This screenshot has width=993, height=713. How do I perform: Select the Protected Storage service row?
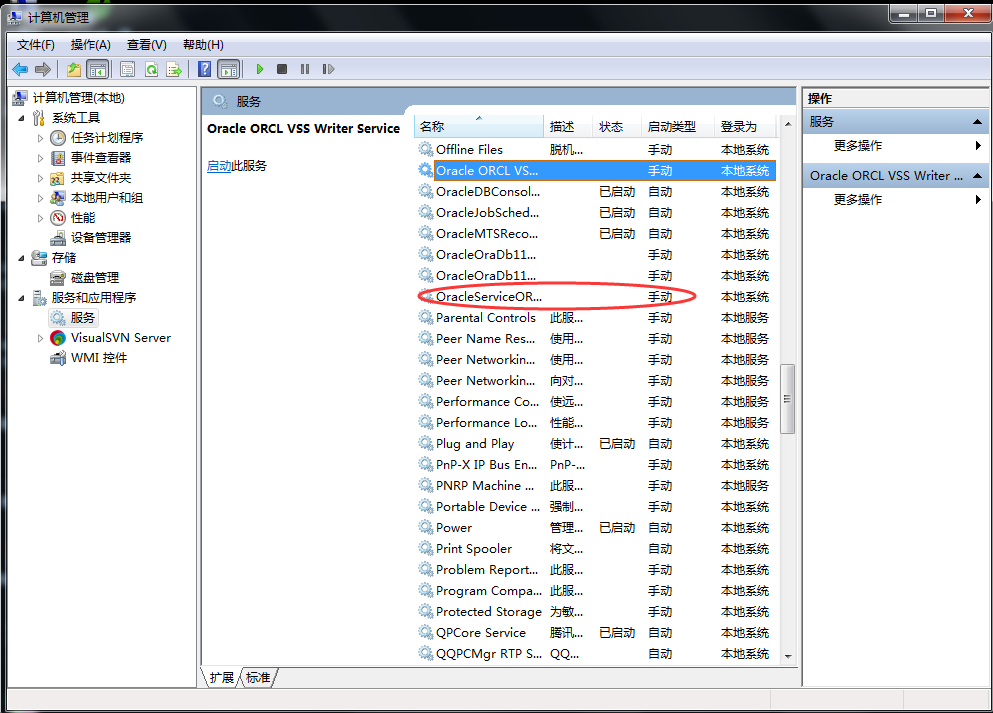(596, 612)
